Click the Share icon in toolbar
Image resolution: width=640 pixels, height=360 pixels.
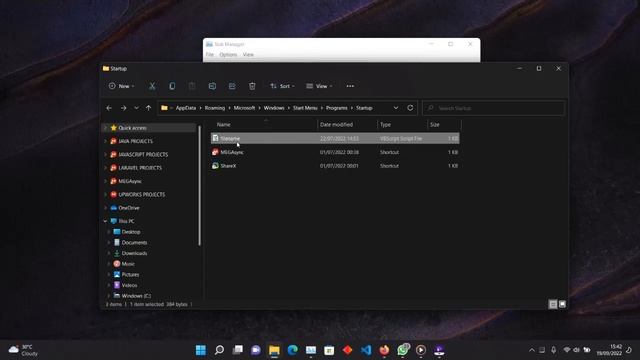pos(232,86)
